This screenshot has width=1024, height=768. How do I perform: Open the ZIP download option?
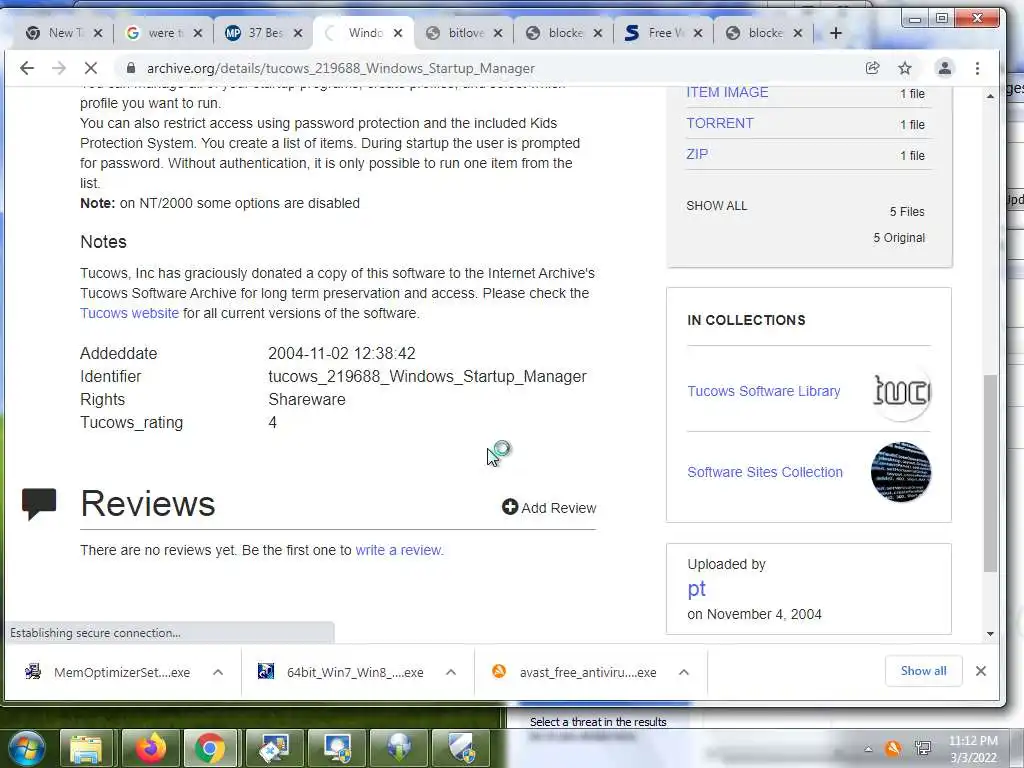697,154
